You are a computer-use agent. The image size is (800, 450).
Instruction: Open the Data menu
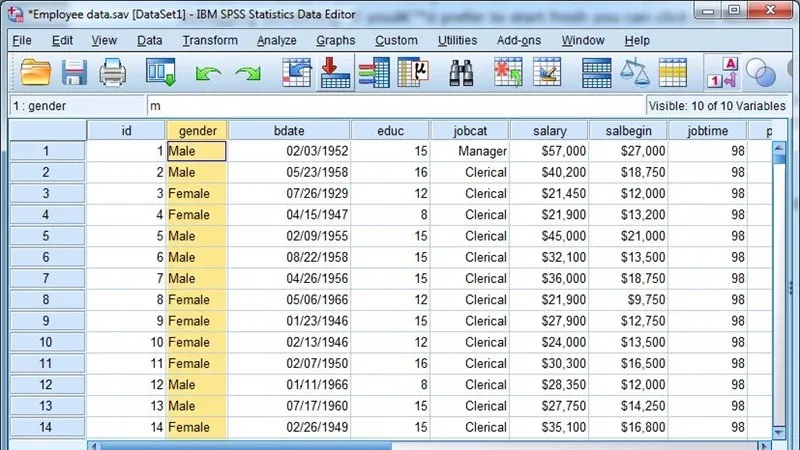coord(149,40)
